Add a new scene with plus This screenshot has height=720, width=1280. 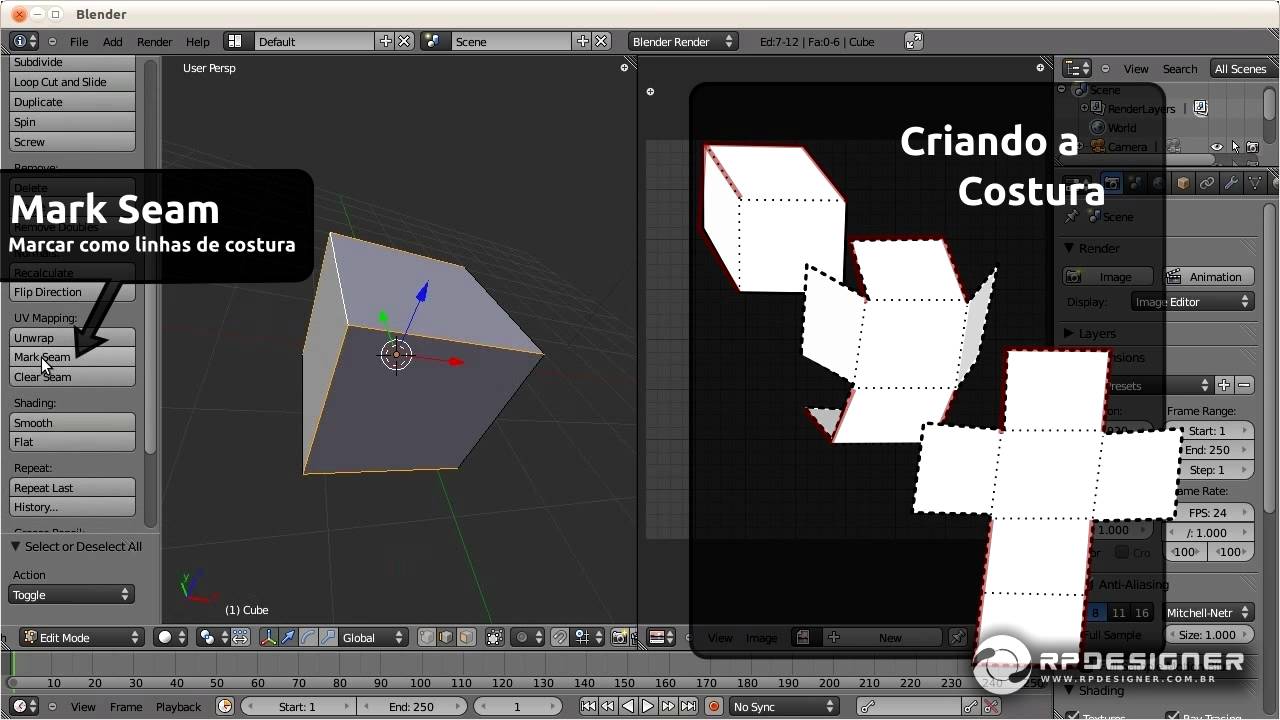click(x=583, y=41)
